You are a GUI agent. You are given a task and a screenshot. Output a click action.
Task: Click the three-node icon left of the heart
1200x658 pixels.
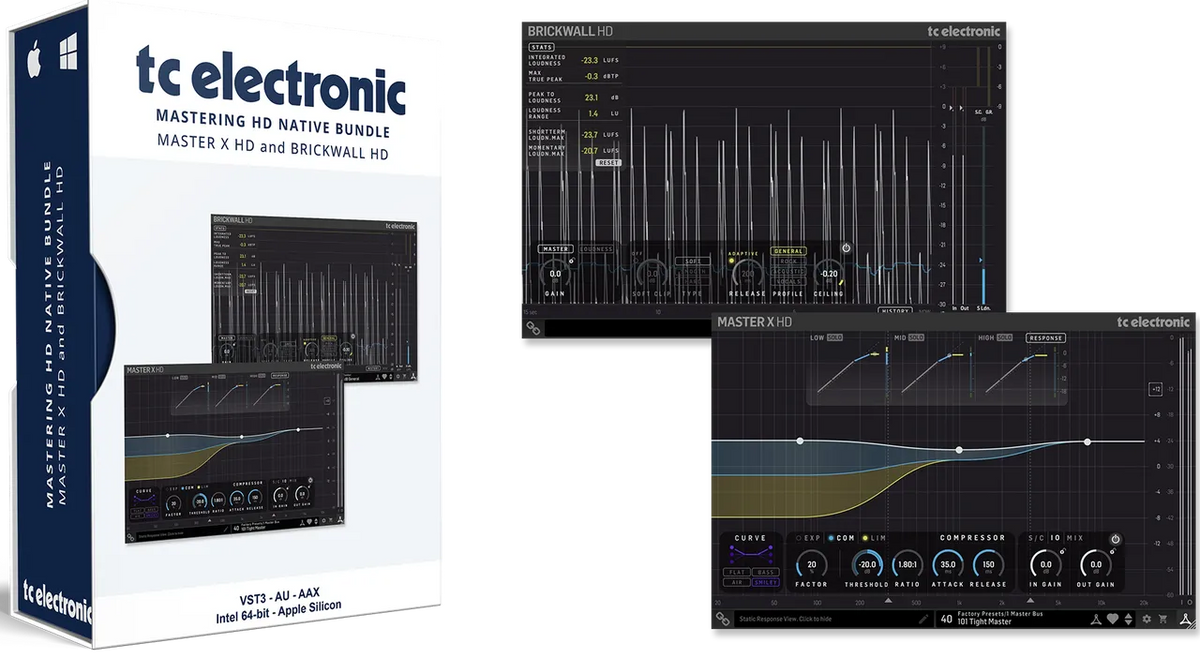point(1096,619)
